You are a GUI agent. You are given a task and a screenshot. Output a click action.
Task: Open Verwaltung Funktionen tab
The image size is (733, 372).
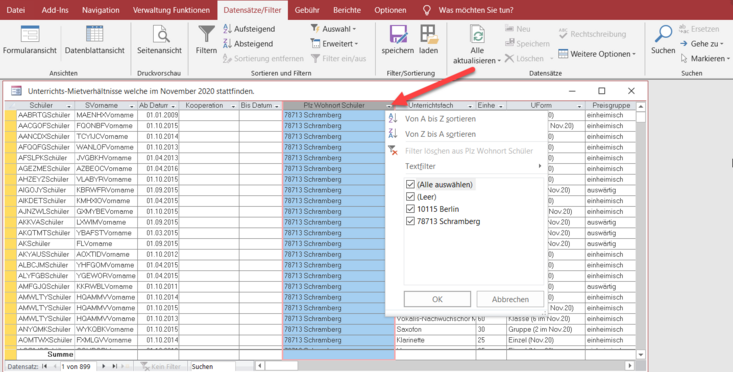pyautogui.click(x=171, y=10)
